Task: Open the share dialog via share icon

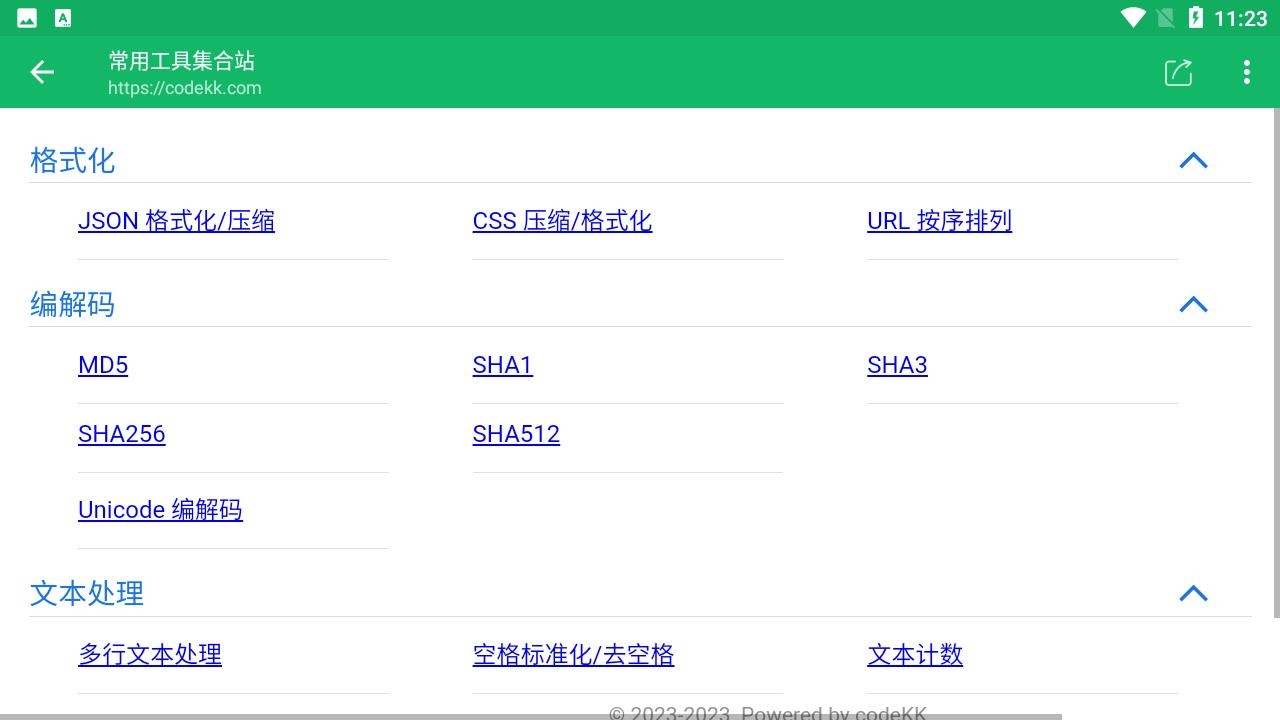Action: coord(1178,72)
